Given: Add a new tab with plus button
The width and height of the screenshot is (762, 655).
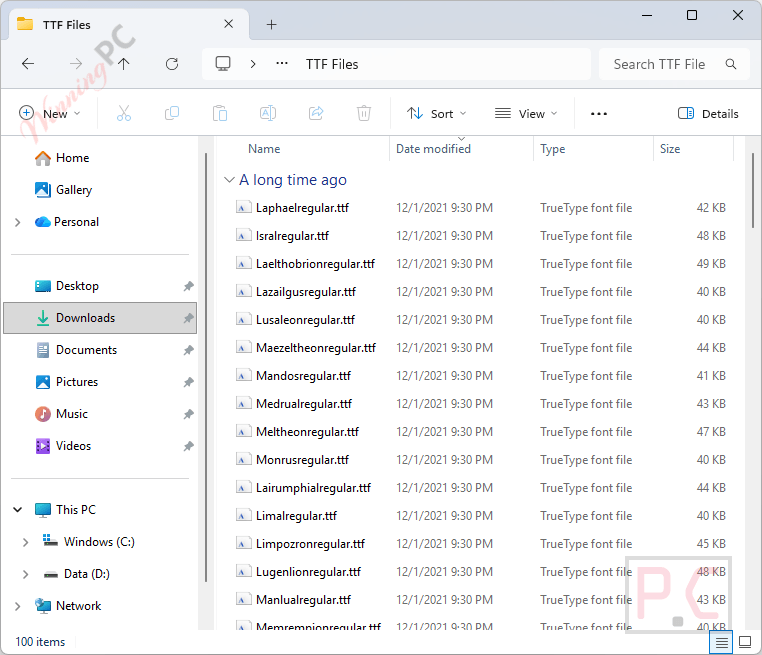Looking at the screenshot, I should coord(272,24).
